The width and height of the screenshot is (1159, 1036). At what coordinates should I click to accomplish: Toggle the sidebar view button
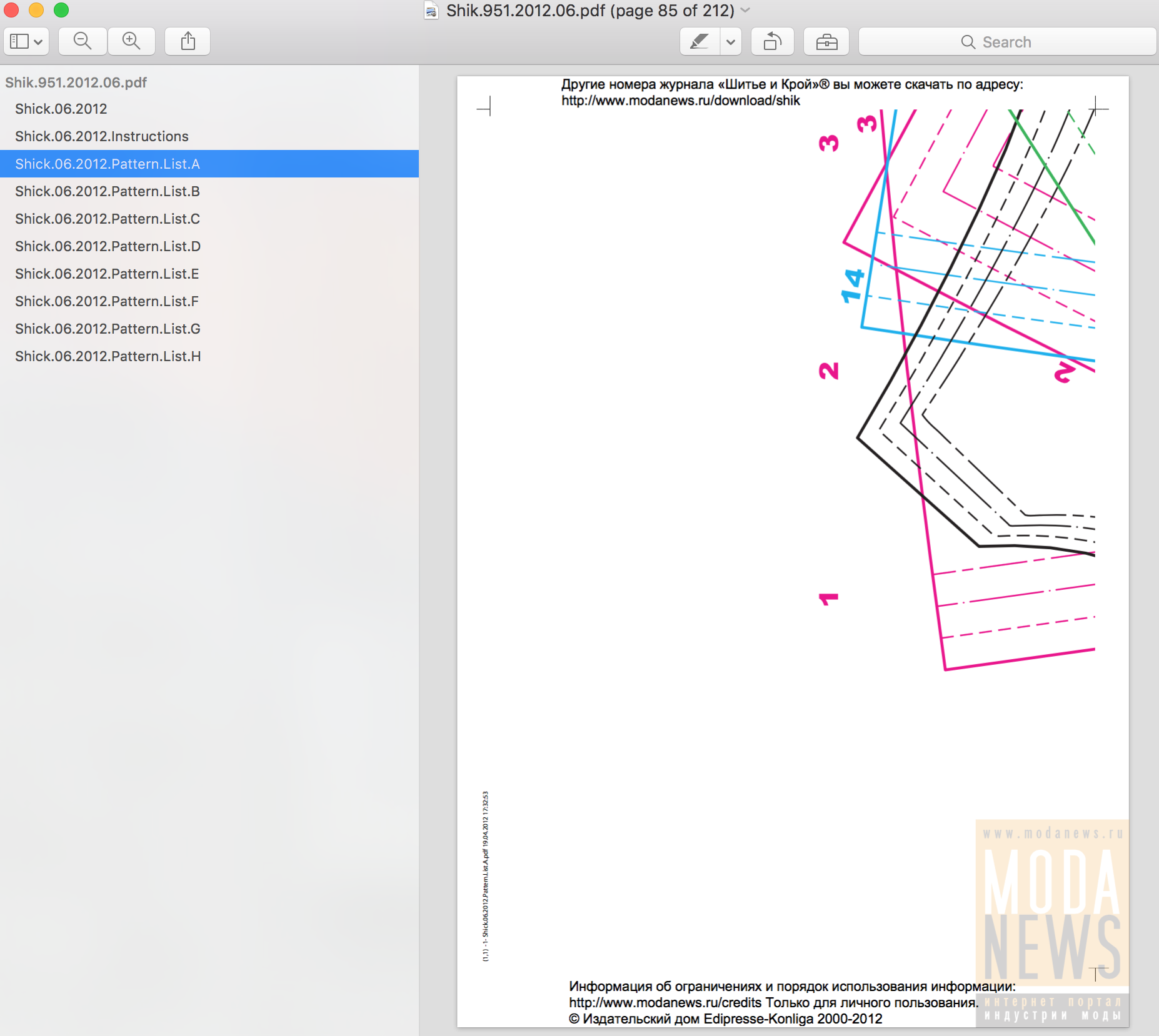pyautogui.click(x=19, y=41)
